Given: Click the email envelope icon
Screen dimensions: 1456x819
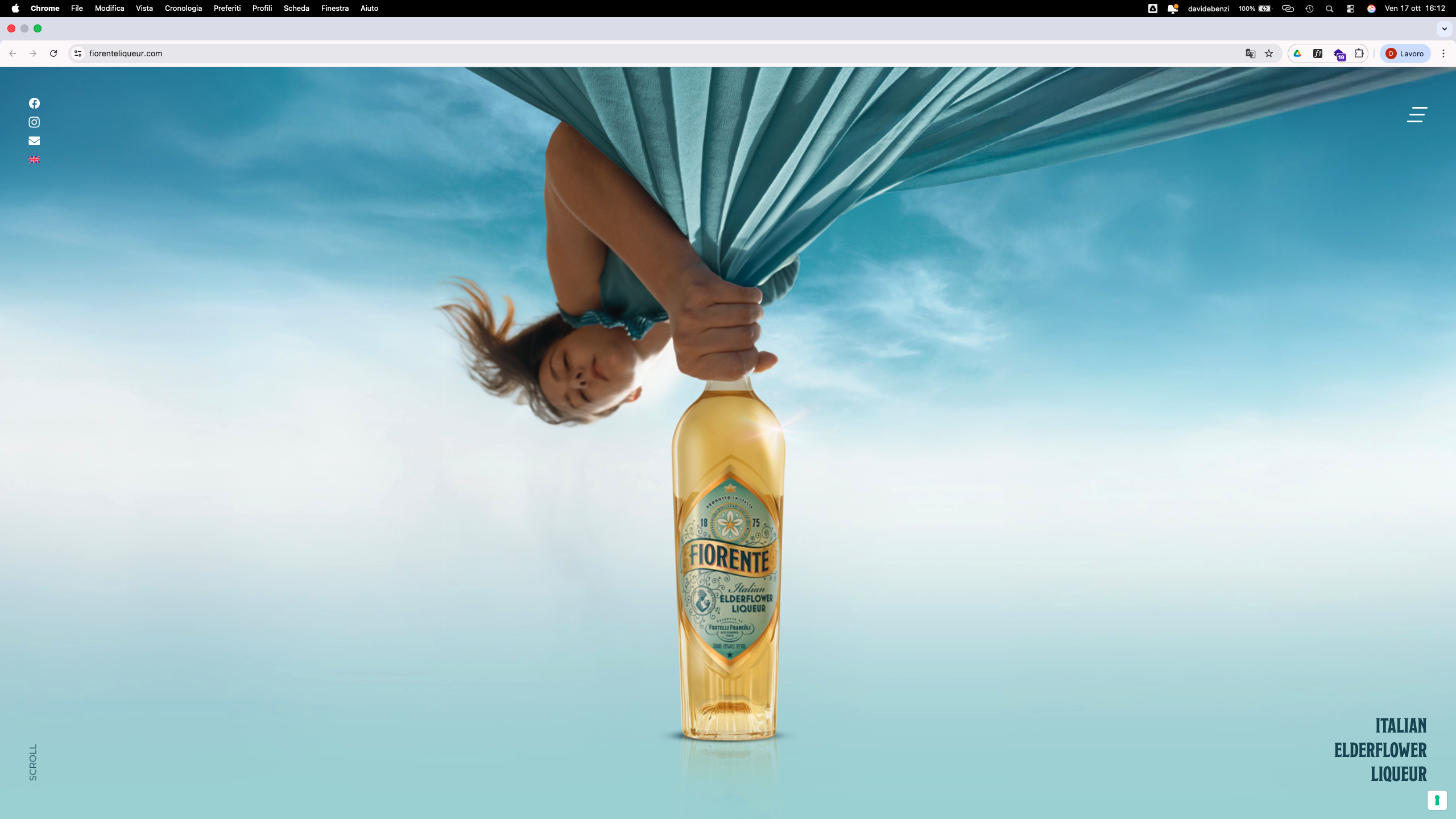Looking at the screenshot, I should pyautogui.click(x=34, y=140).
